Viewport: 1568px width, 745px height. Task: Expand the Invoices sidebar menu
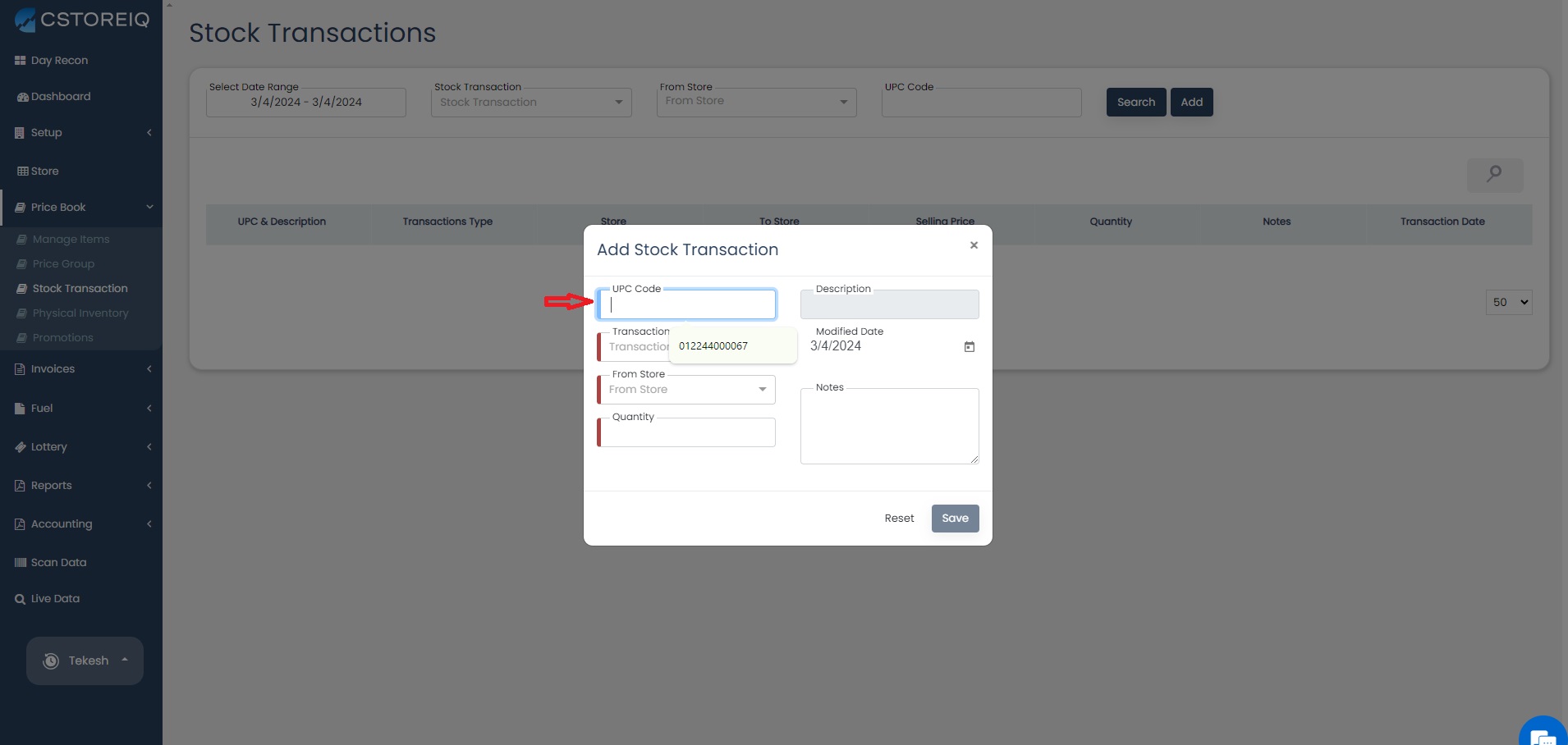click(x=53, y=369)
